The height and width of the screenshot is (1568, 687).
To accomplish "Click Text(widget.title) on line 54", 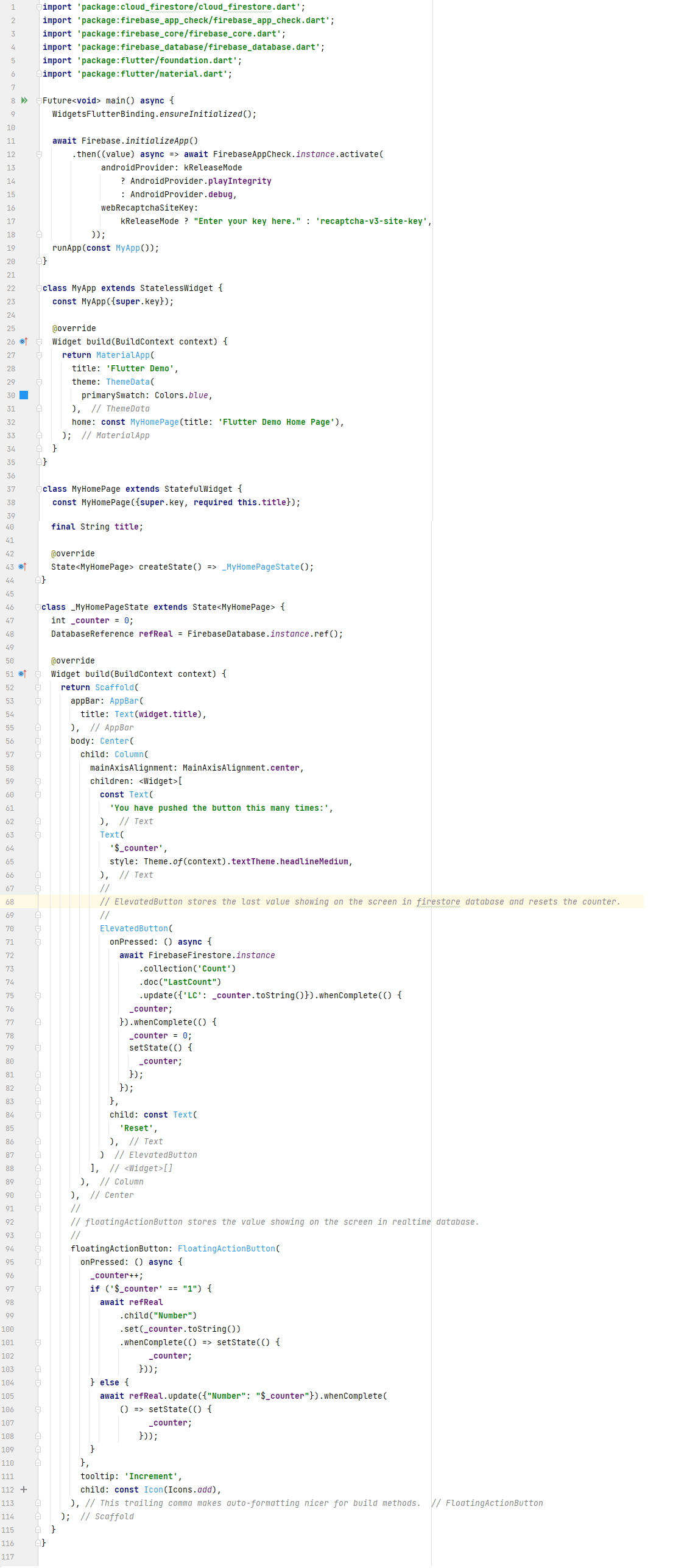I will 158,714.
